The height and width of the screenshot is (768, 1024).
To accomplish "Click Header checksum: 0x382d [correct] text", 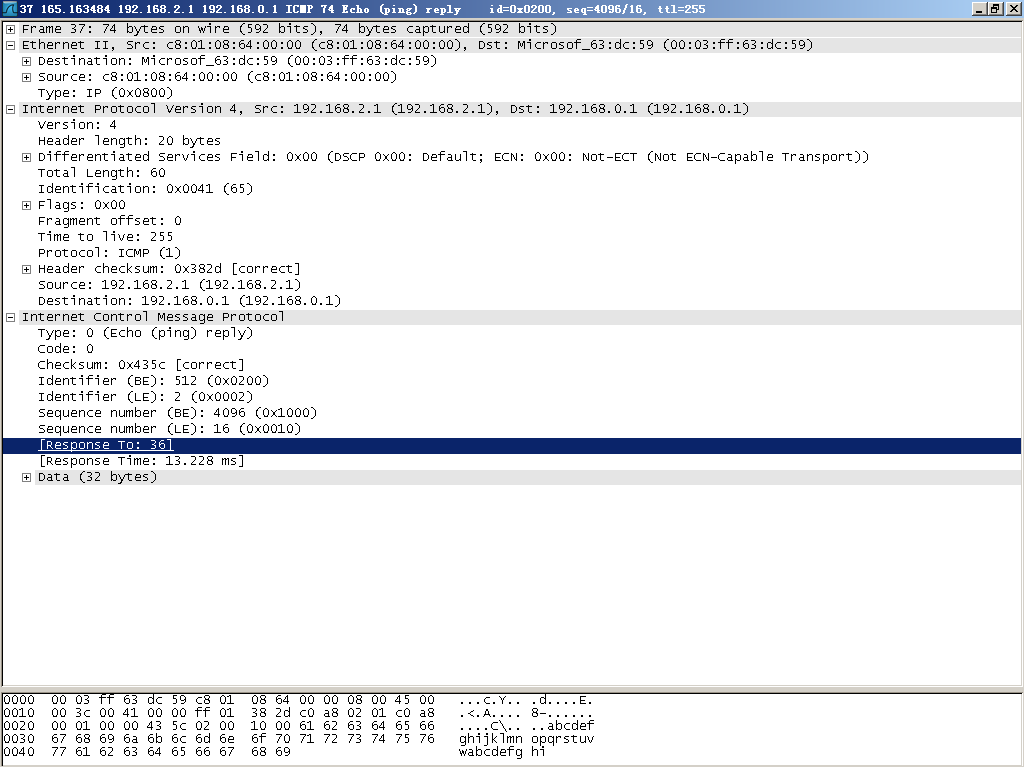I will [x=169, y=269].
